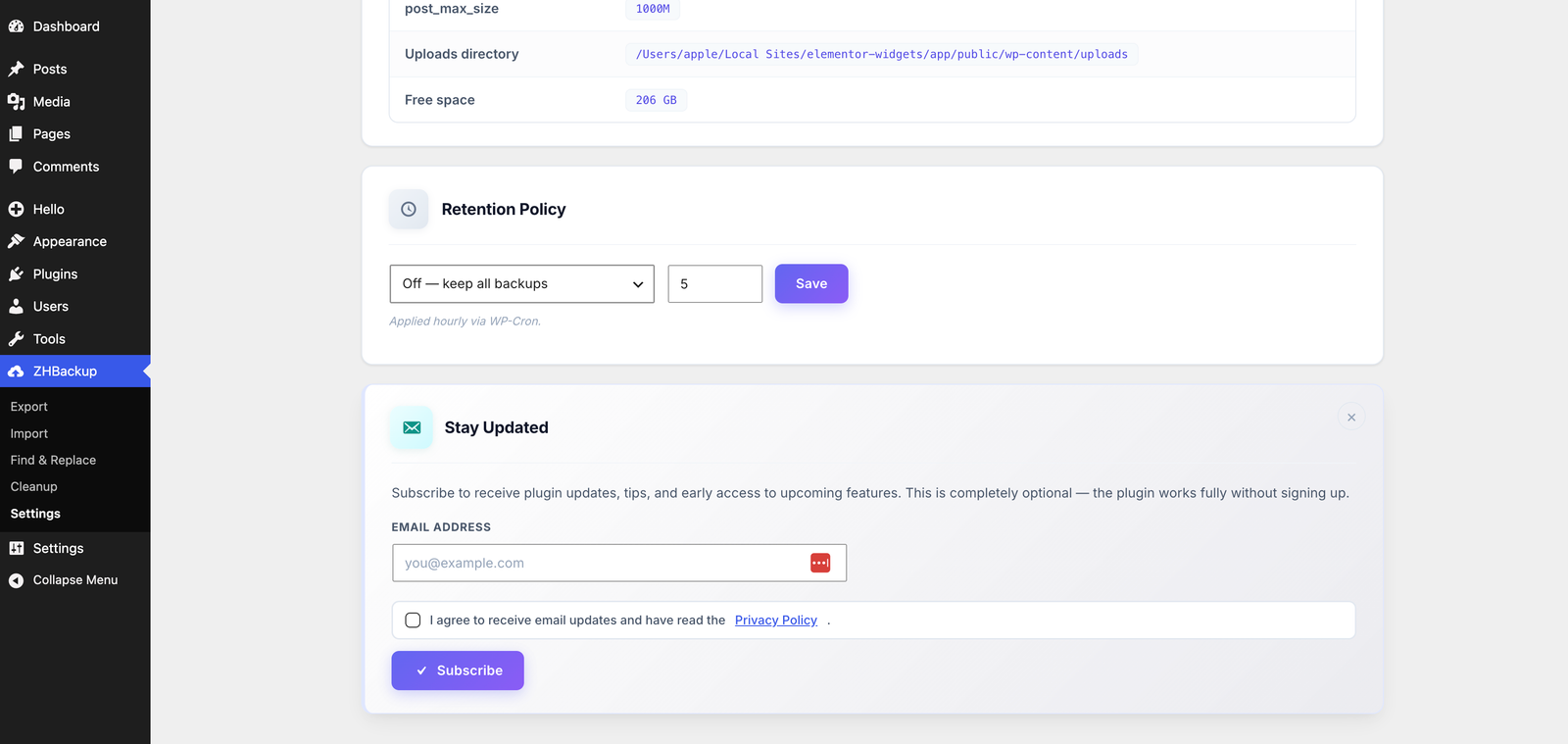This screenshot has height=744, width=1568.
Task: Click the Appearance paintbrush icon
Action: tap(16, 241)
